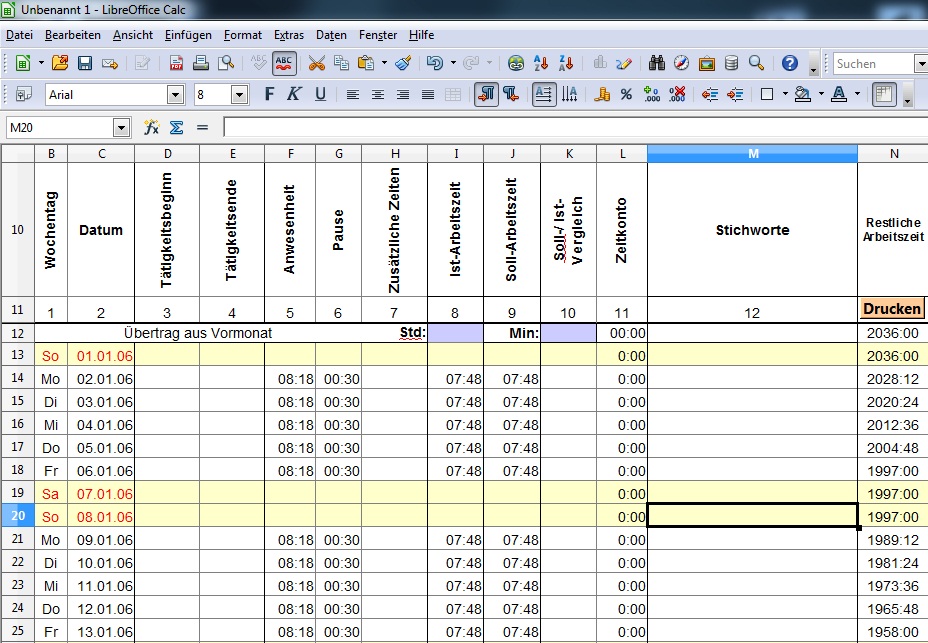The image size is (928, 643).
Task: Export directly as PDF
Action: point(176,63)
